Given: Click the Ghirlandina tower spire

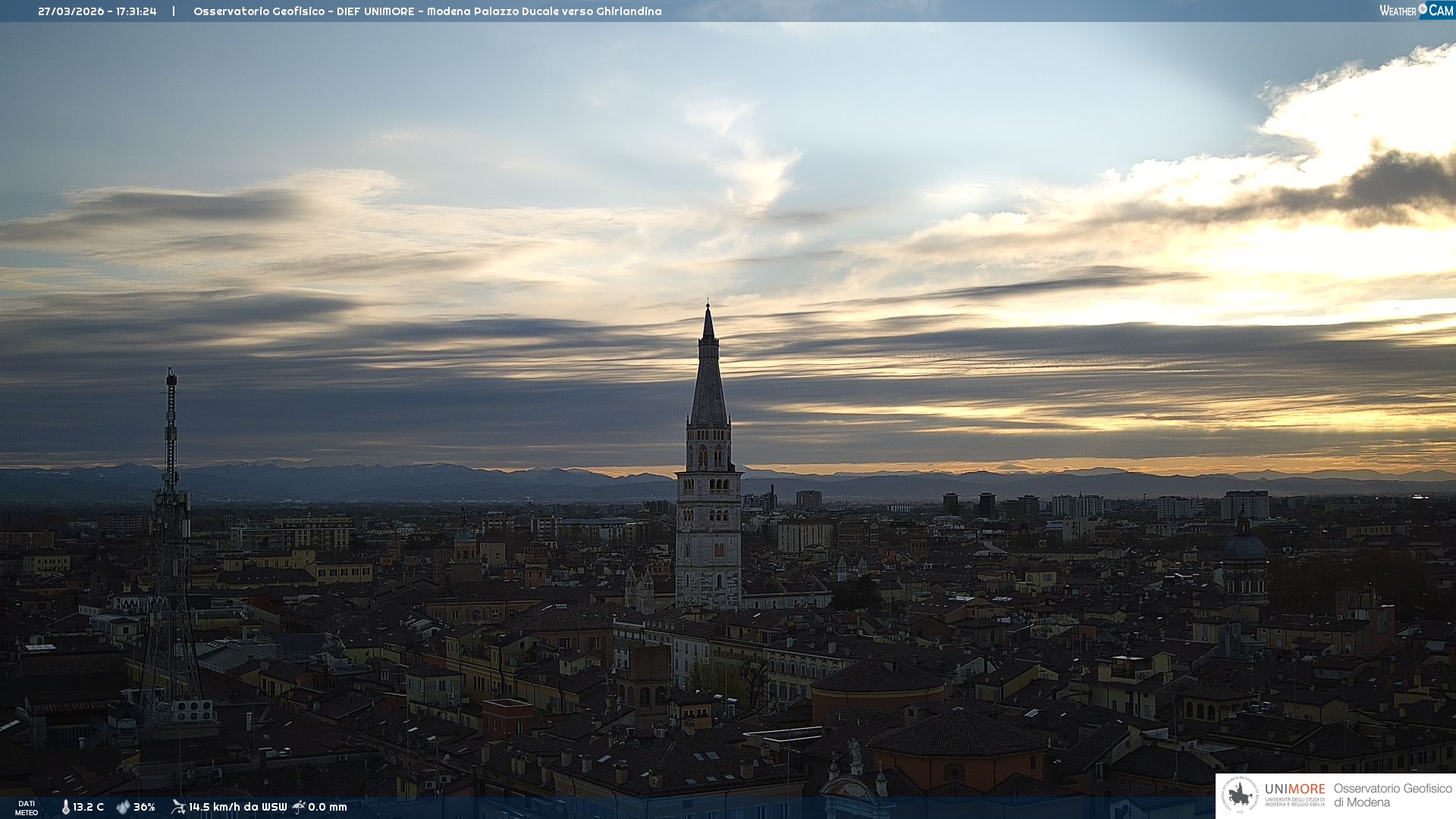Looking at the screenshot, I should click(708, 372).
